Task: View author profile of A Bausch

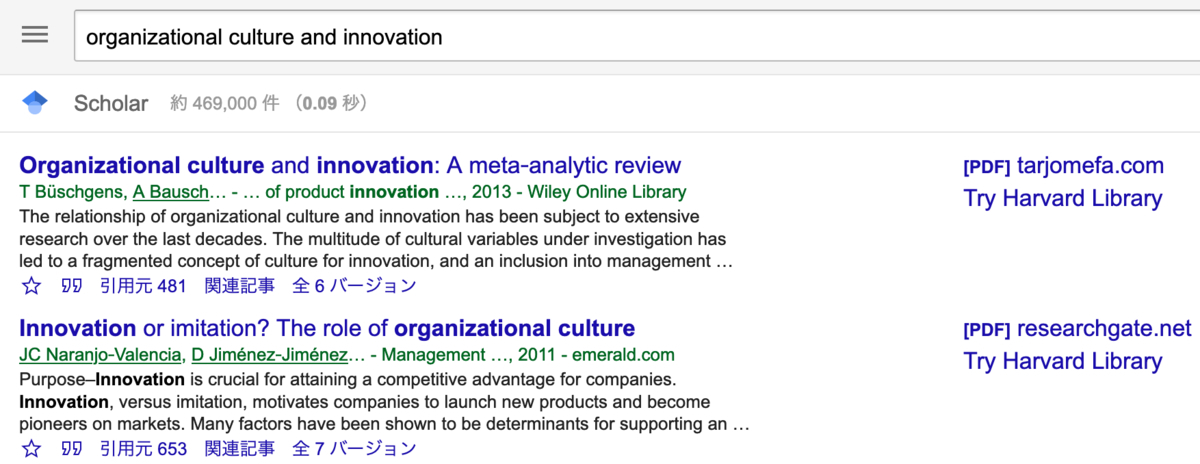Action: [172, 192]
